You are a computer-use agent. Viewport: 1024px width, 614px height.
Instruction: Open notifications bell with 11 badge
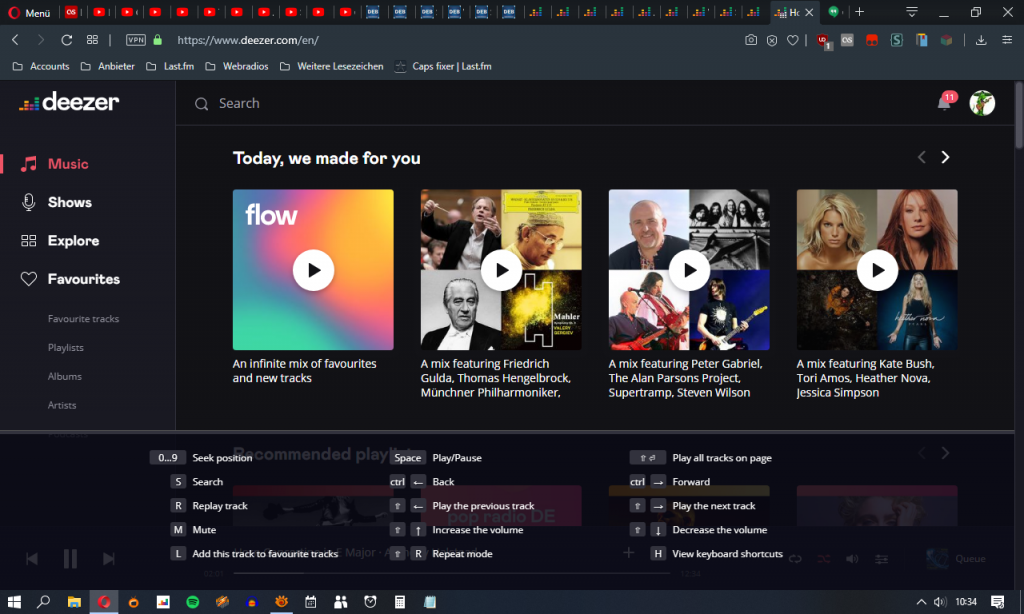tap(945, 102)
